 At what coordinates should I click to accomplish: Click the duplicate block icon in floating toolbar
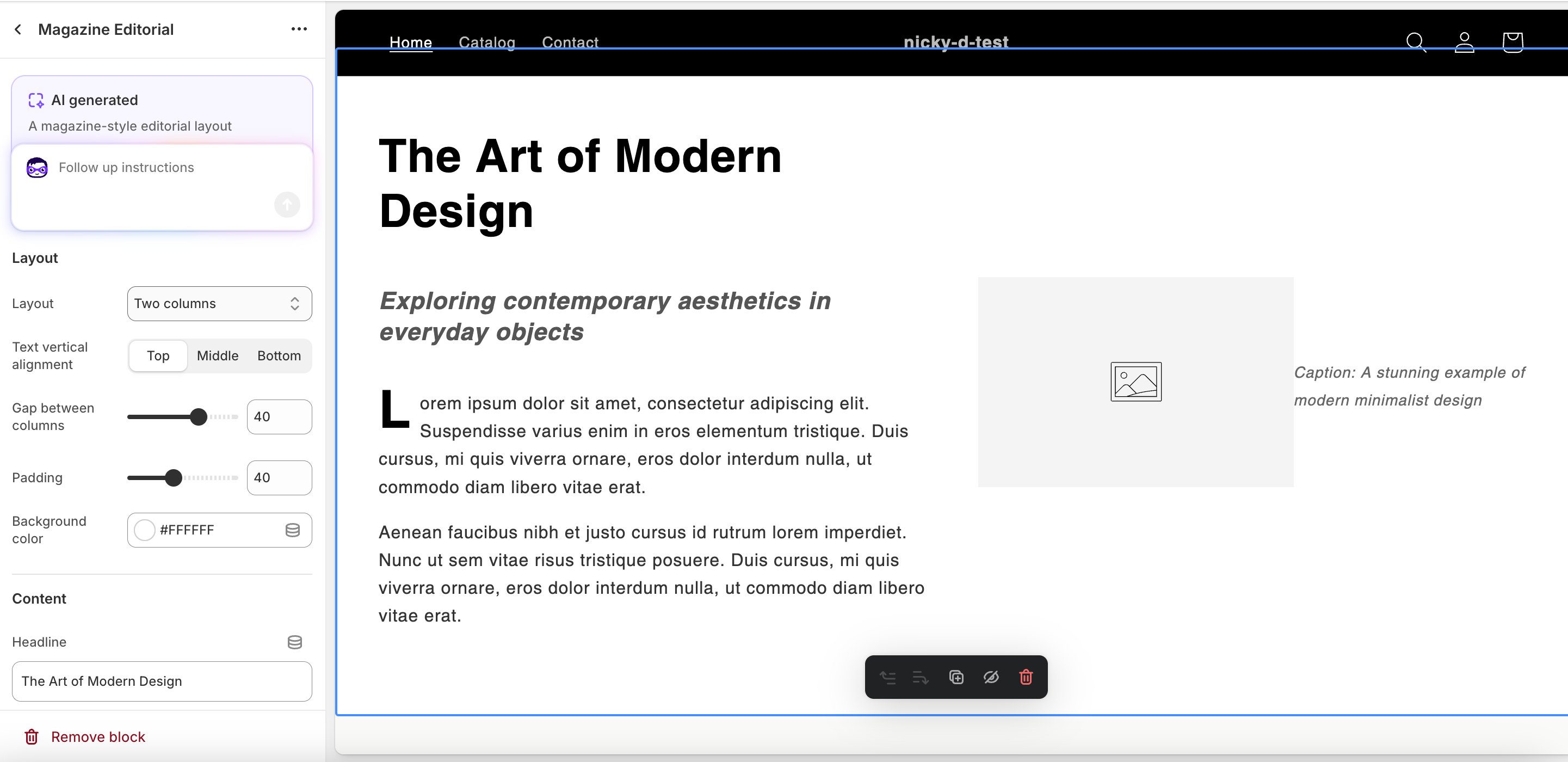956,677
